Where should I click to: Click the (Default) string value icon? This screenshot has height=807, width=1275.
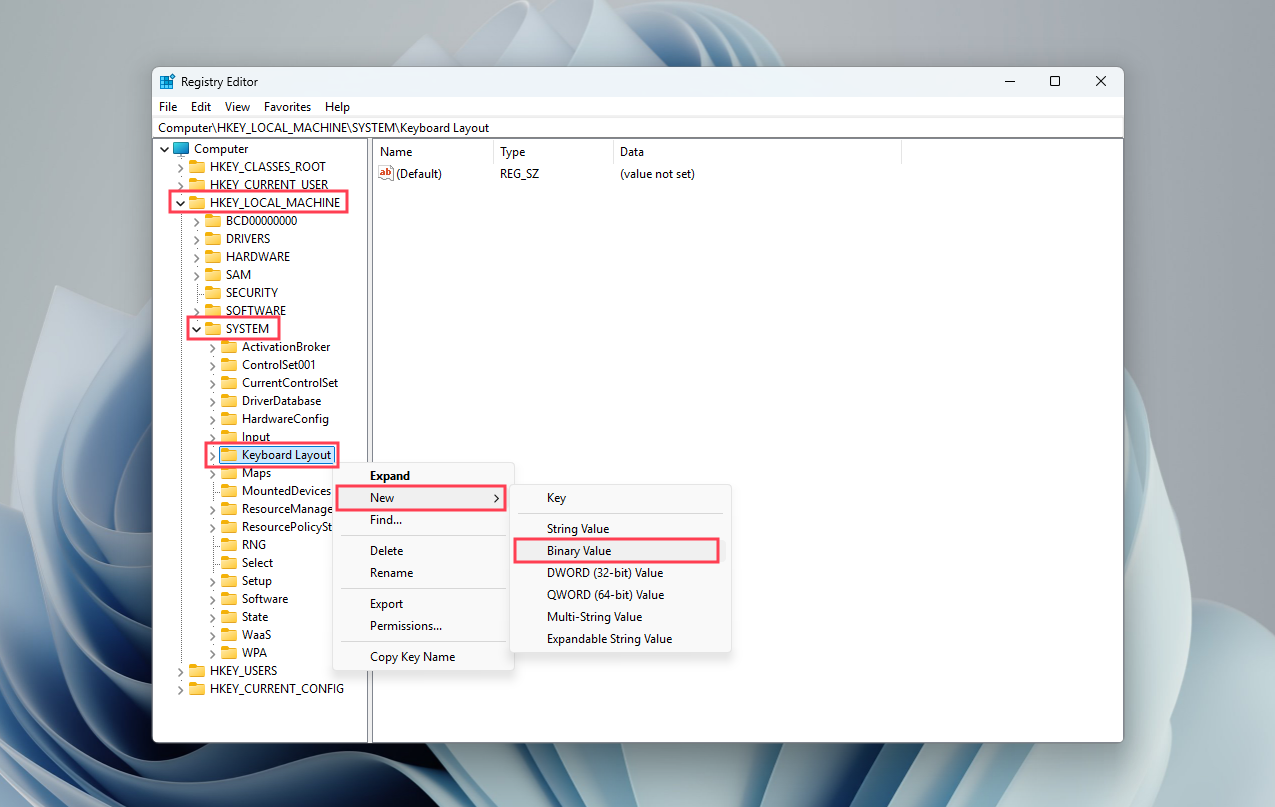coord(386,173)
